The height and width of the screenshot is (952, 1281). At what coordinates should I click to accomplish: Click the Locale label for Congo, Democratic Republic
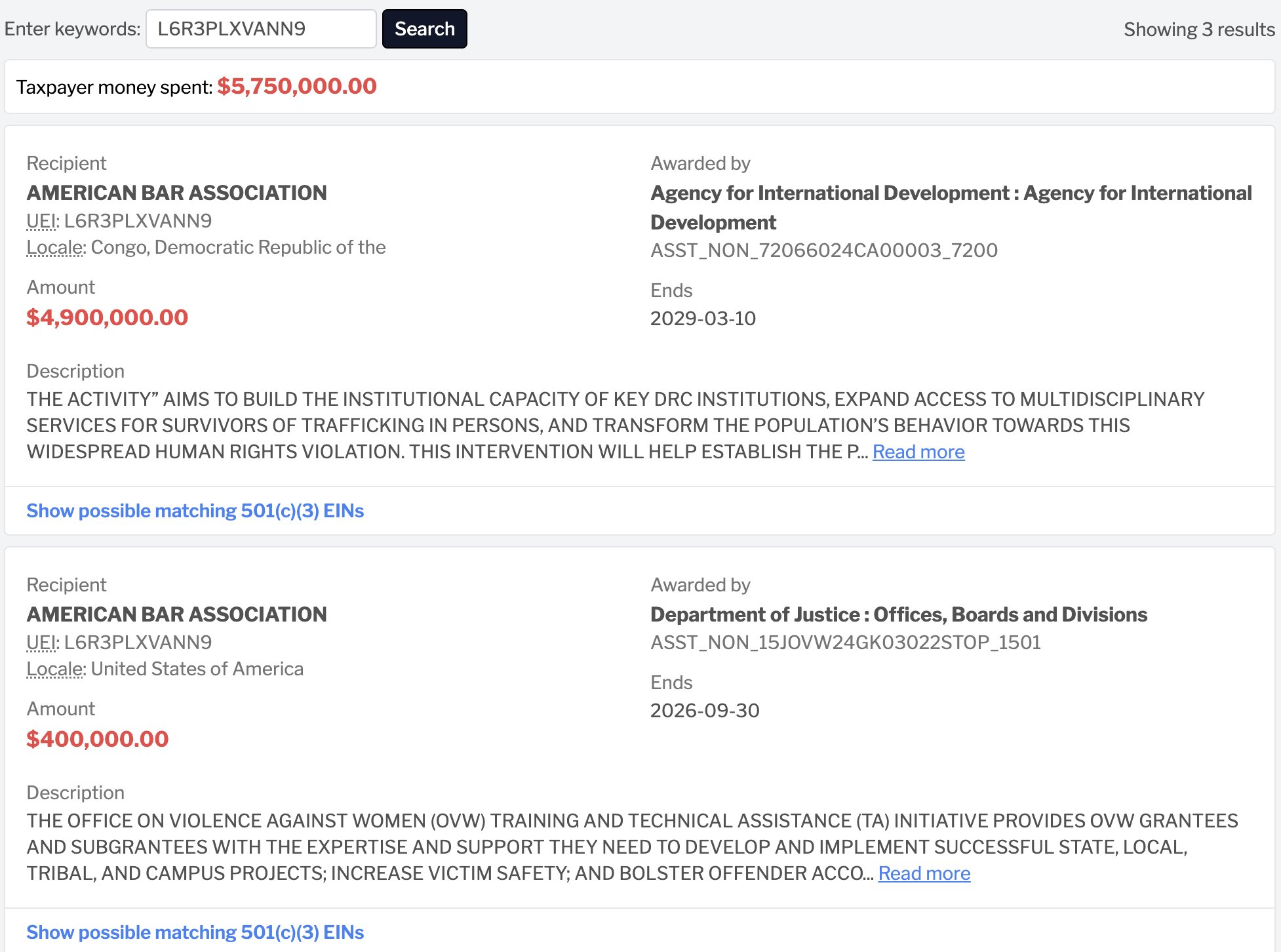[56, 247]
